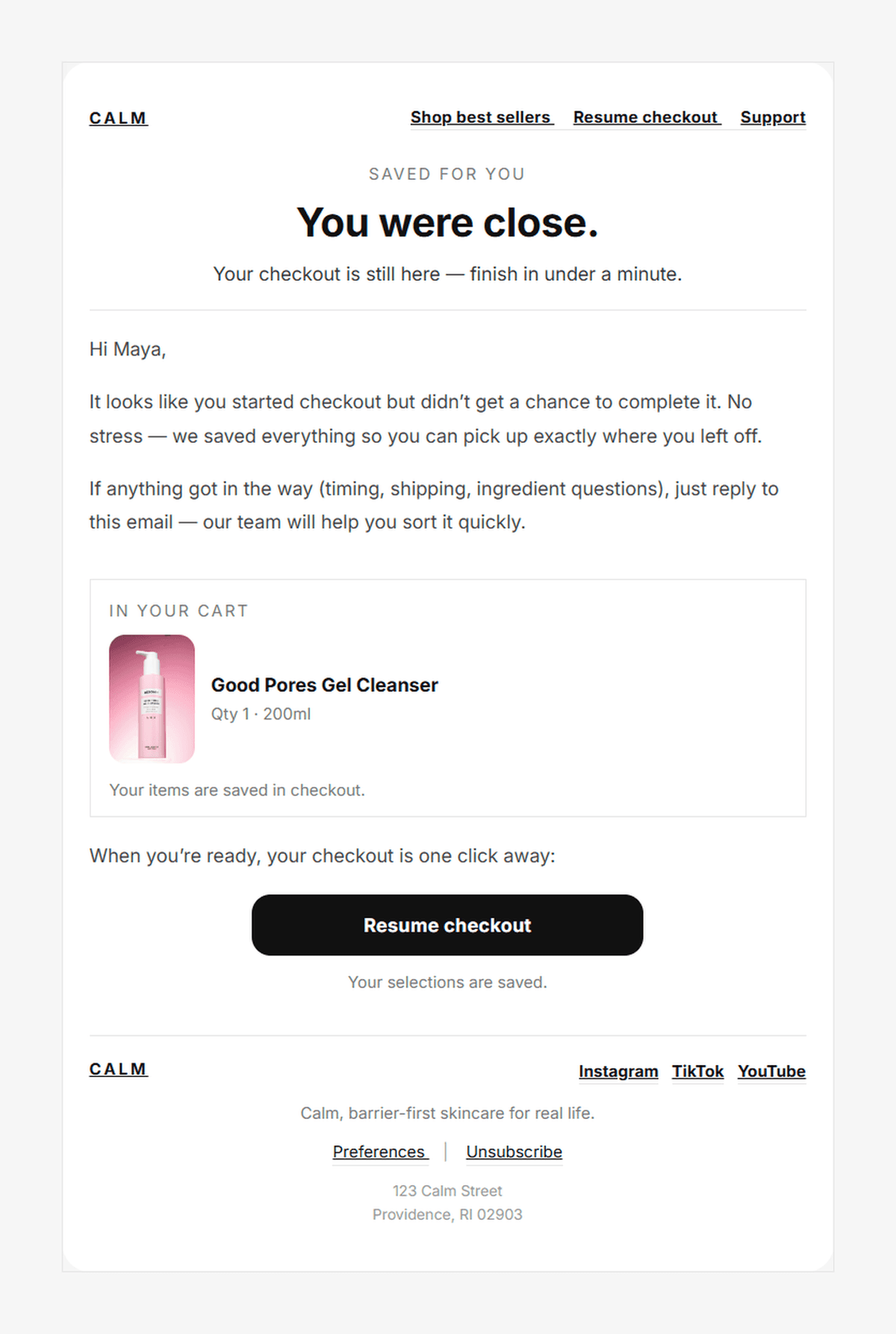This screenshot has height=1334, width=896.
Task: Click the CALM logo in the header
Action: (118, 118)
